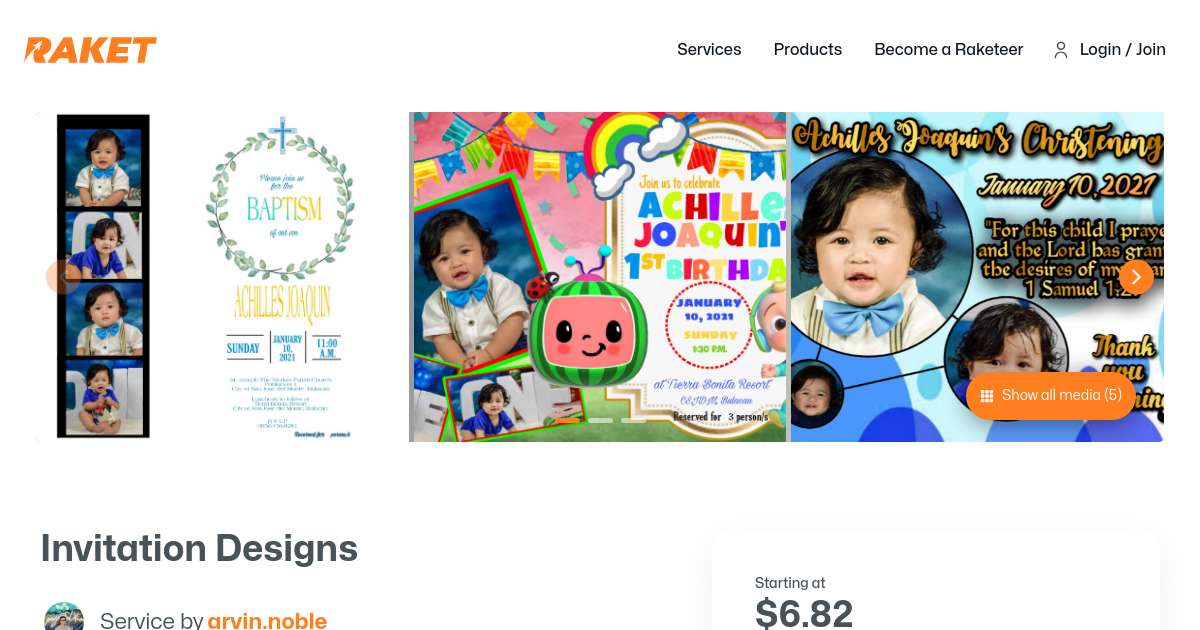Open Become a Raketeer page

[x=948, y=50]
